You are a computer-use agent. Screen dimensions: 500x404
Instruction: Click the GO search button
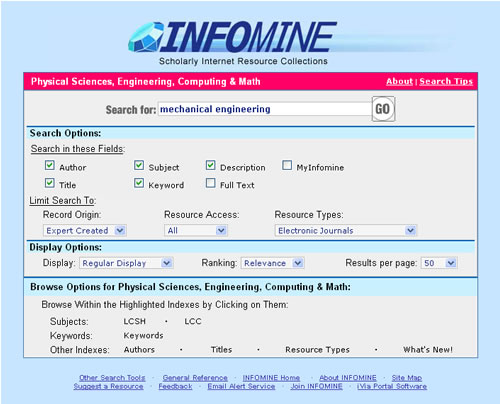click(x=383, y=109)
